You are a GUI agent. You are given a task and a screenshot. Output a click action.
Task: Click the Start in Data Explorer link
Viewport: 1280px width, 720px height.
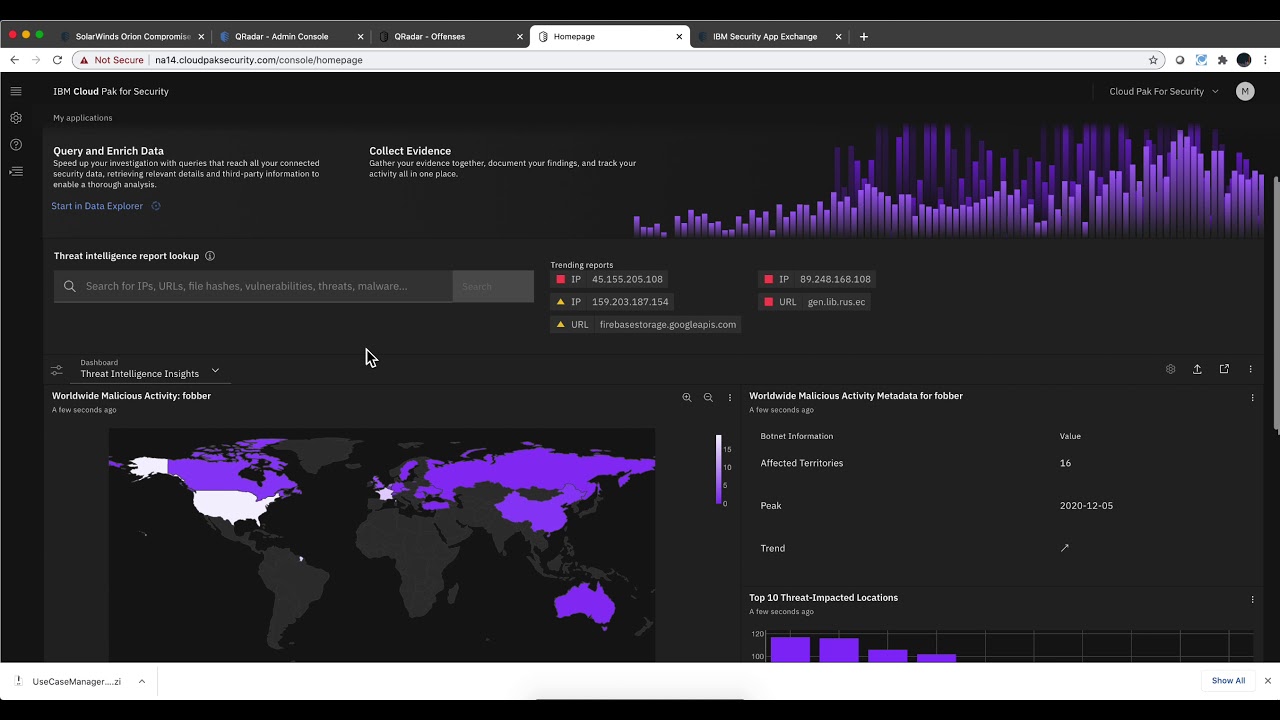click(x=106, y=206)
